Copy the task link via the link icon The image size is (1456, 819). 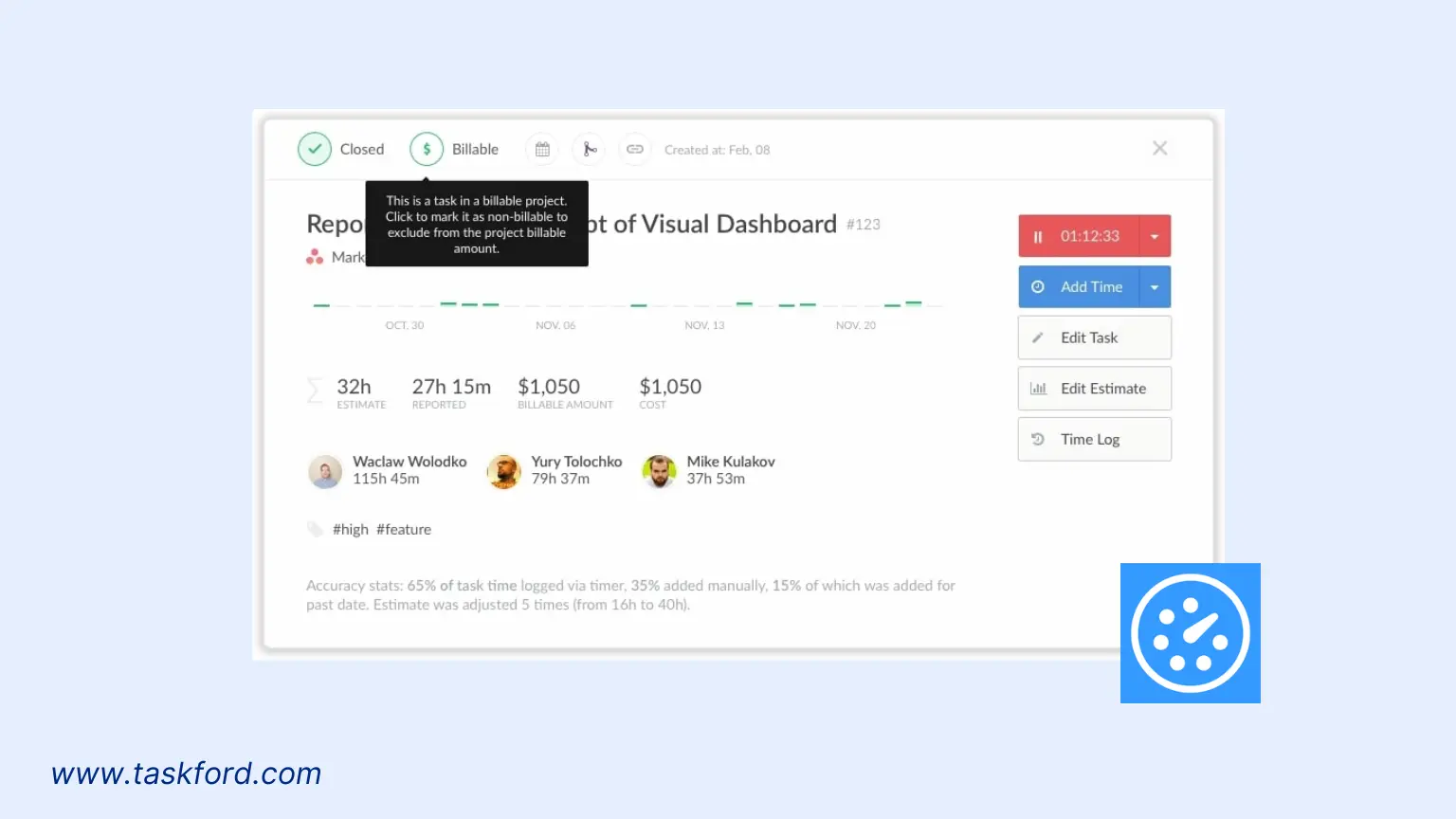pos(634,149)
